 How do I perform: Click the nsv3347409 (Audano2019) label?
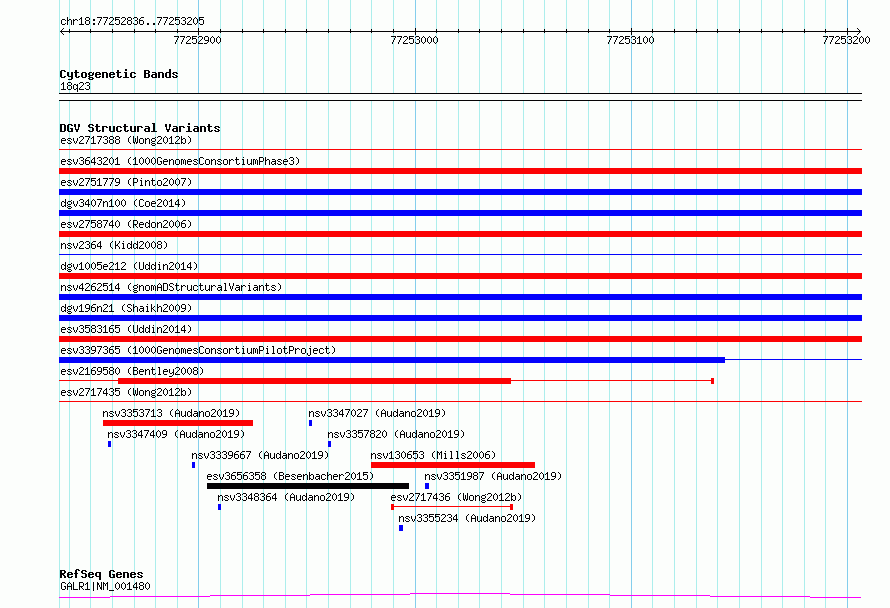click(x=176, y=434)
